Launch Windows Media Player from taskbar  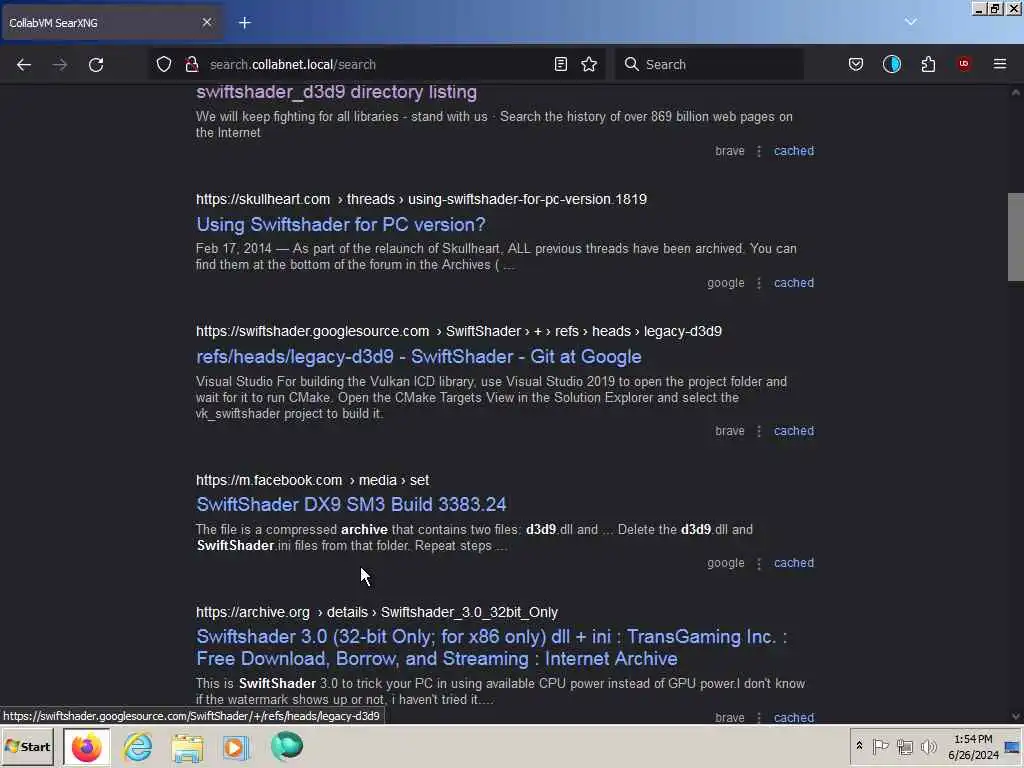coord(236,746)
